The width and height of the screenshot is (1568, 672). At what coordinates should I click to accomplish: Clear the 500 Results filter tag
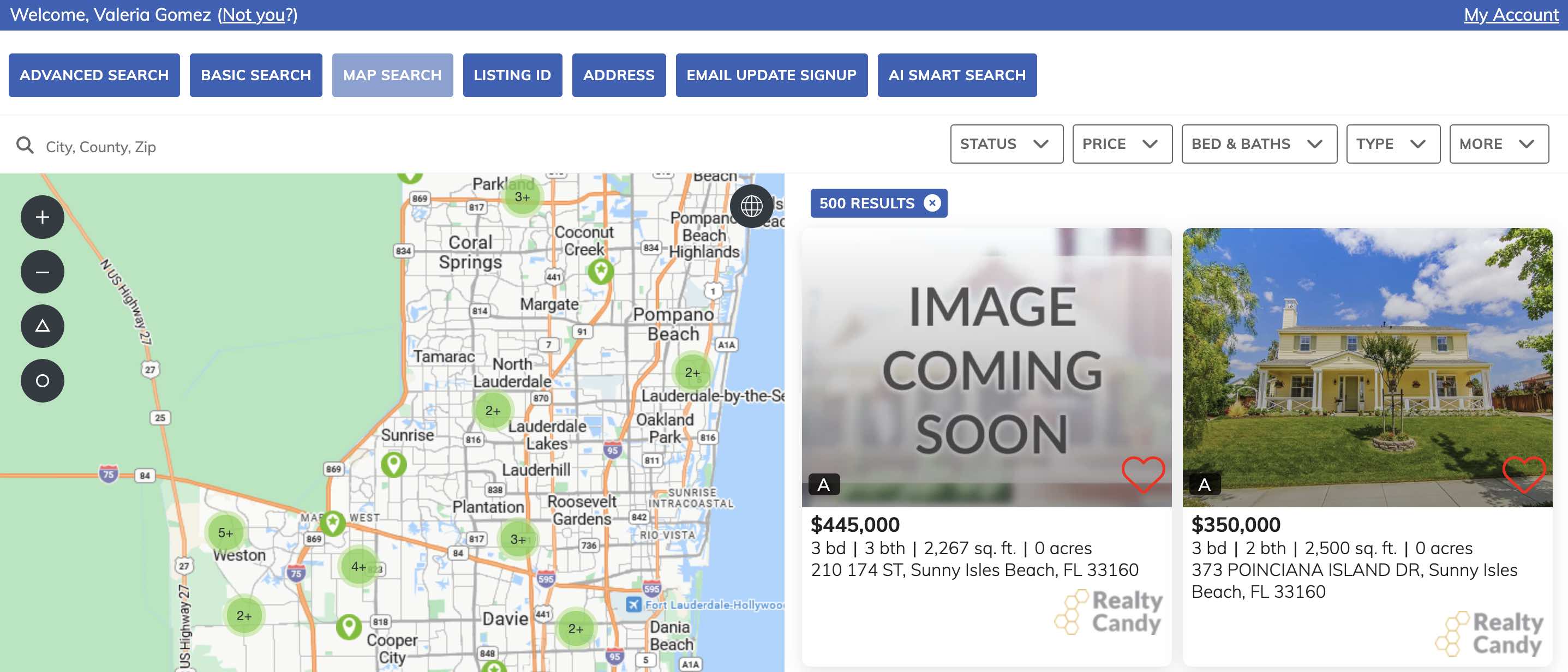coord(931,203)
